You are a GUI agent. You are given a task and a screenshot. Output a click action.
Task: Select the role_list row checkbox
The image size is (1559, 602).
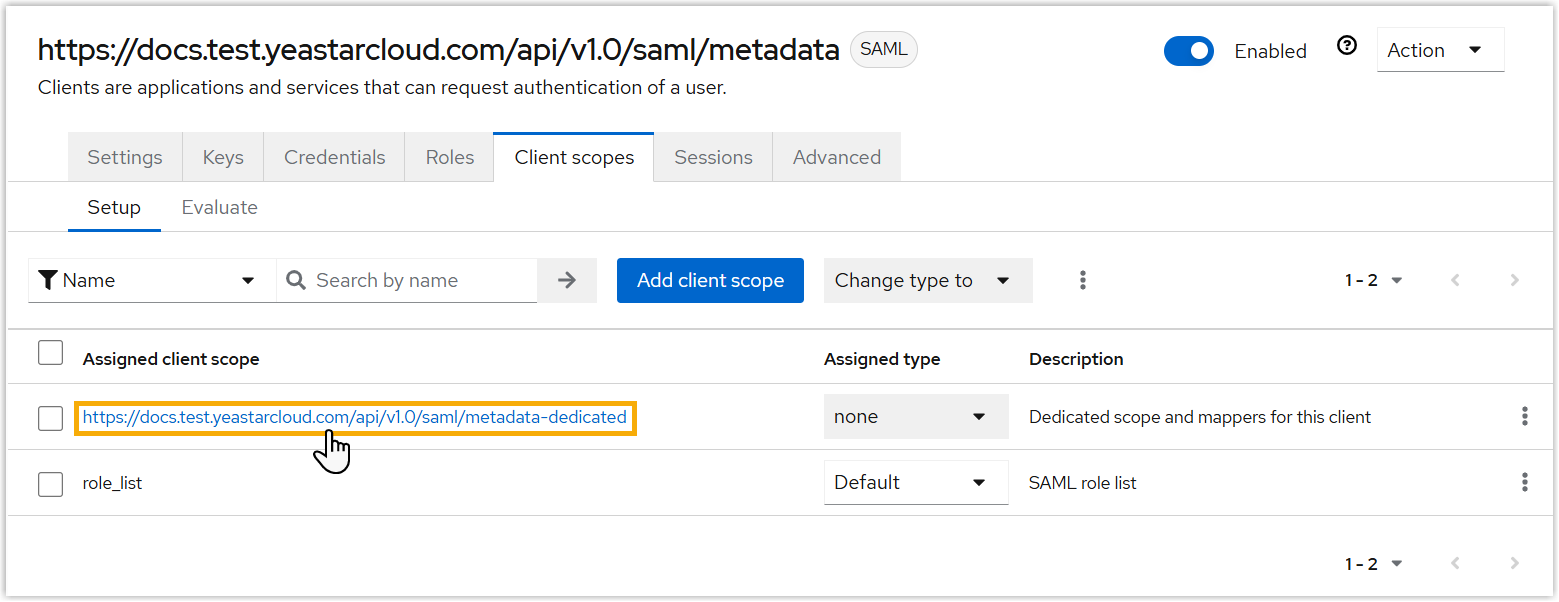(50, 484)
